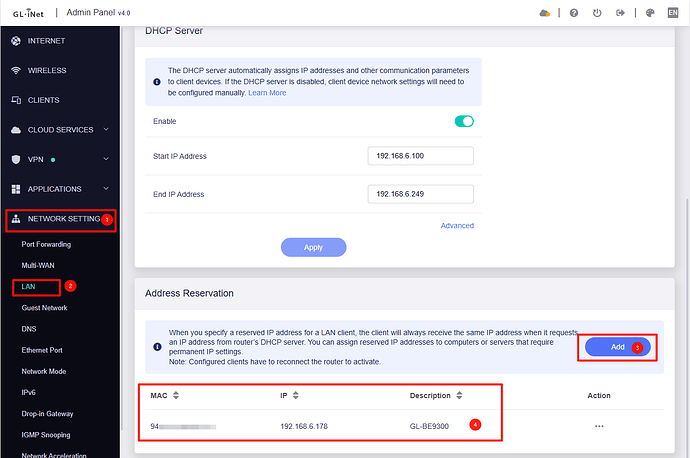The width and height of the screenshot is (690, 458).
Task: Open the three-dot action menu for GL-BE9300
Action: pos(599,425)
